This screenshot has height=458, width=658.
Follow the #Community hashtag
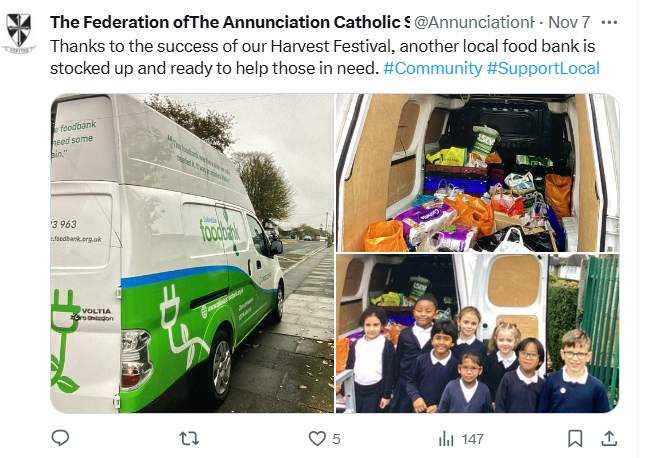433,68
